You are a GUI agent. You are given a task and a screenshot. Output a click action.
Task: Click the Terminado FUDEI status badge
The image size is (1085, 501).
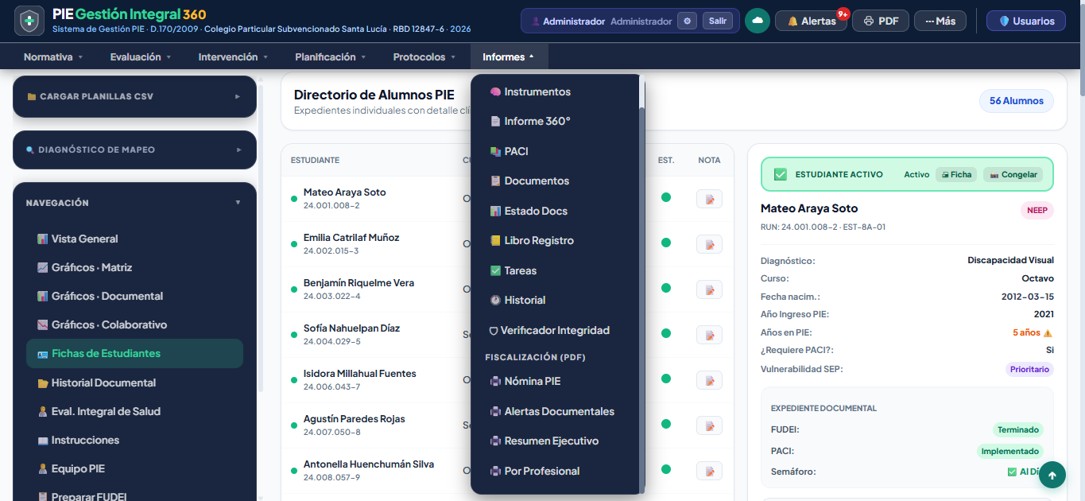pyautogui.click(x=1018, y=430)
